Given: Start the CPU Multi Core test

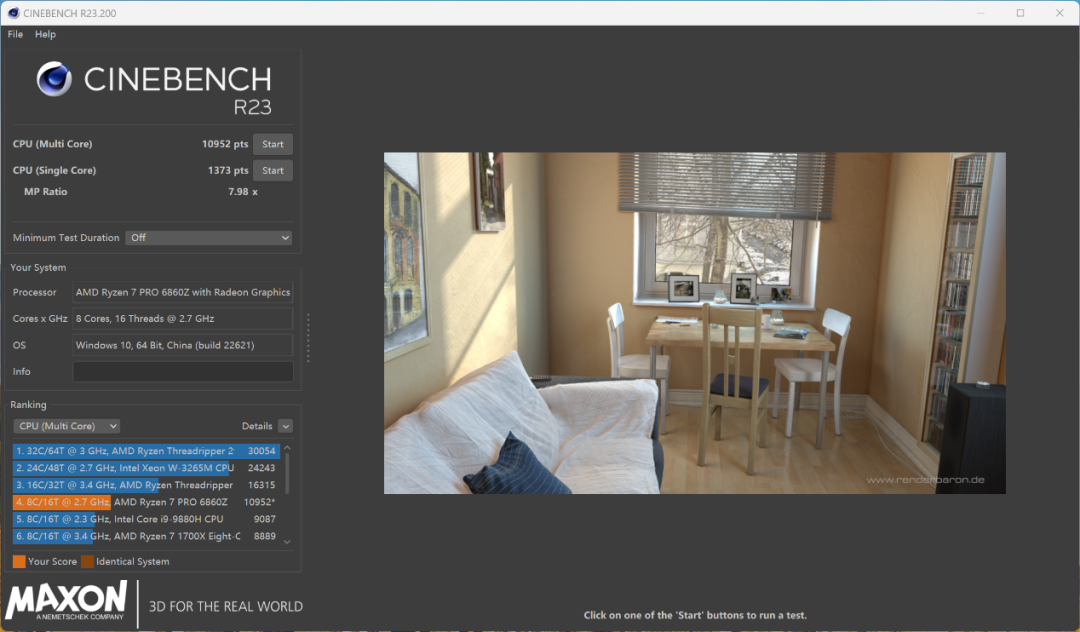Looking at the screenshot, I should (272, 144).
